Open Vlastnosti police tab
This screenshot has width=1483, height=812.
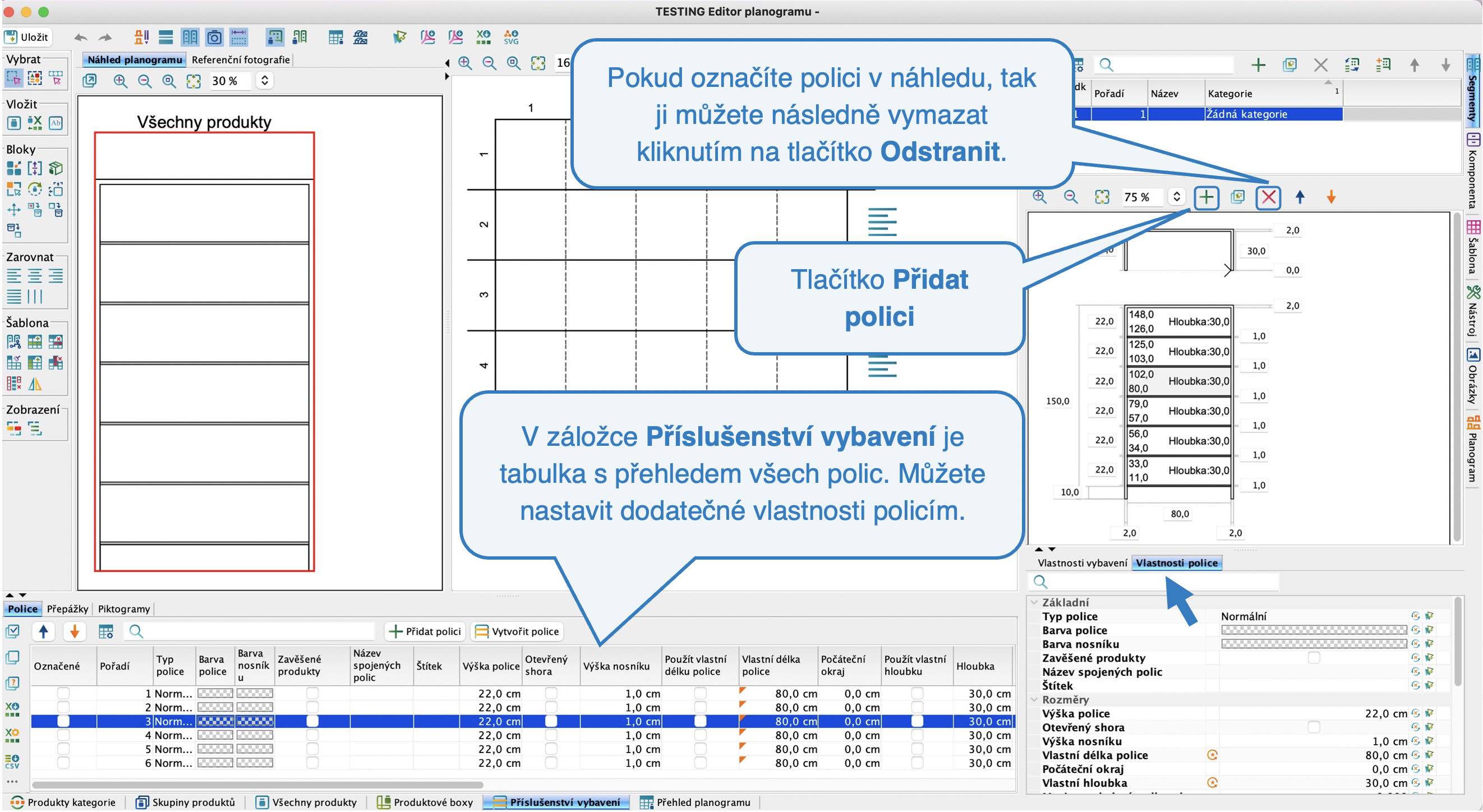pos(1177,564)
